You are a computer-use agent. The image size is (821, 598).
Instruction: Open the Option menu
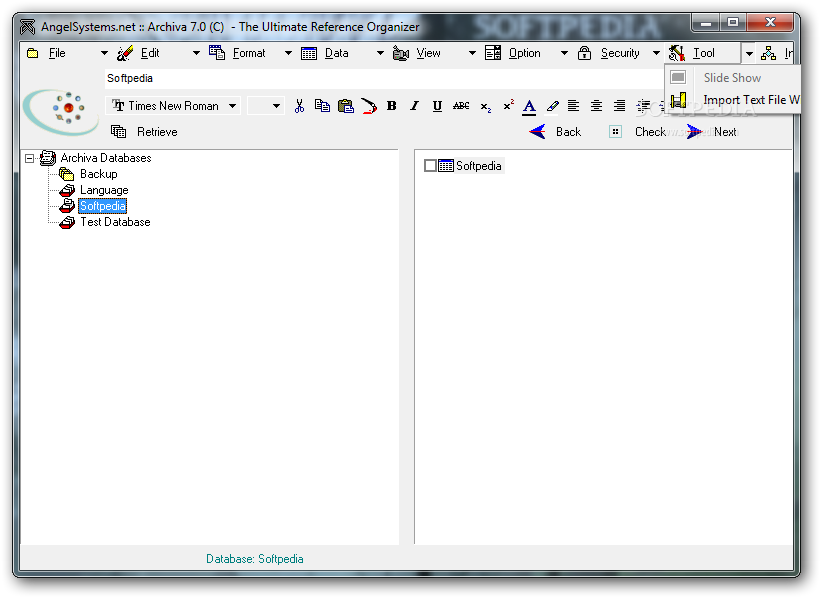tap(525, 53)
